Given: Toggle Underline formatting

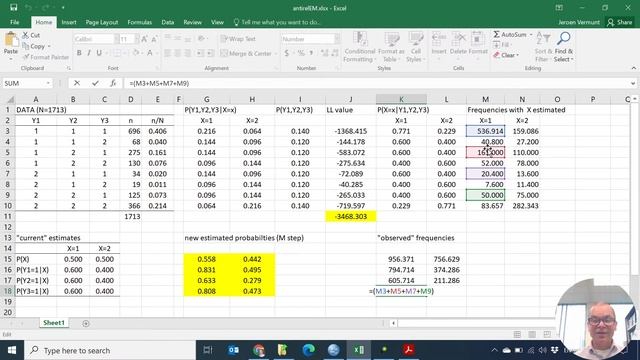Looking at the screenshot, I should tap(99, 53).
